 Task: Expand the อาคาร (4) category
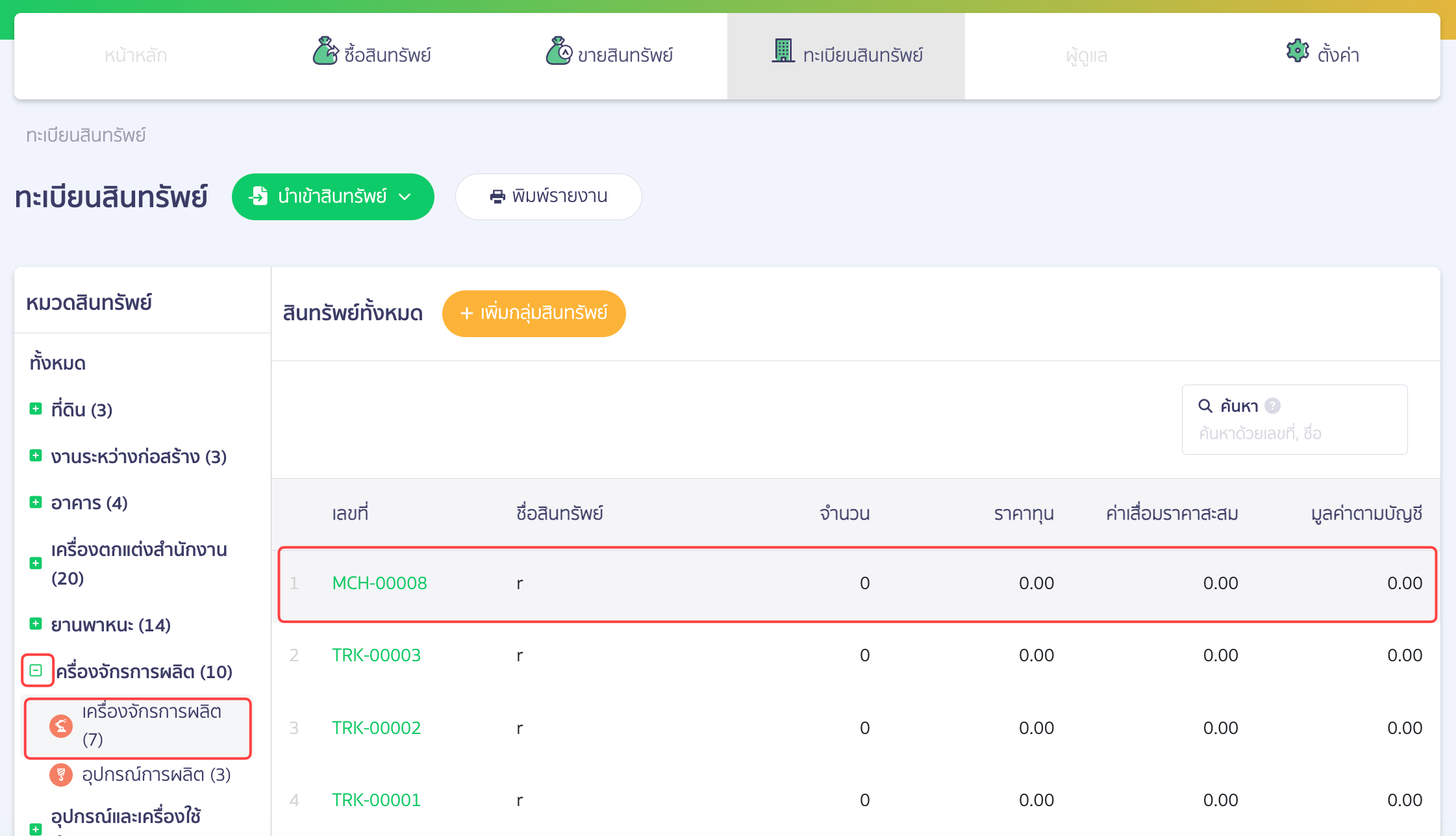pyautogui.click(x=36, y=502)
